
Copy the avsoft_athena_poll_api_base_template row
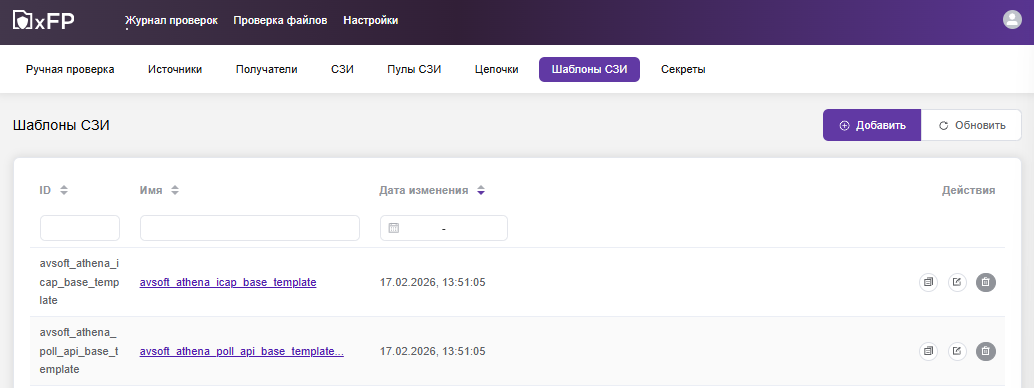pyautogui.click(x=928, y=351)
